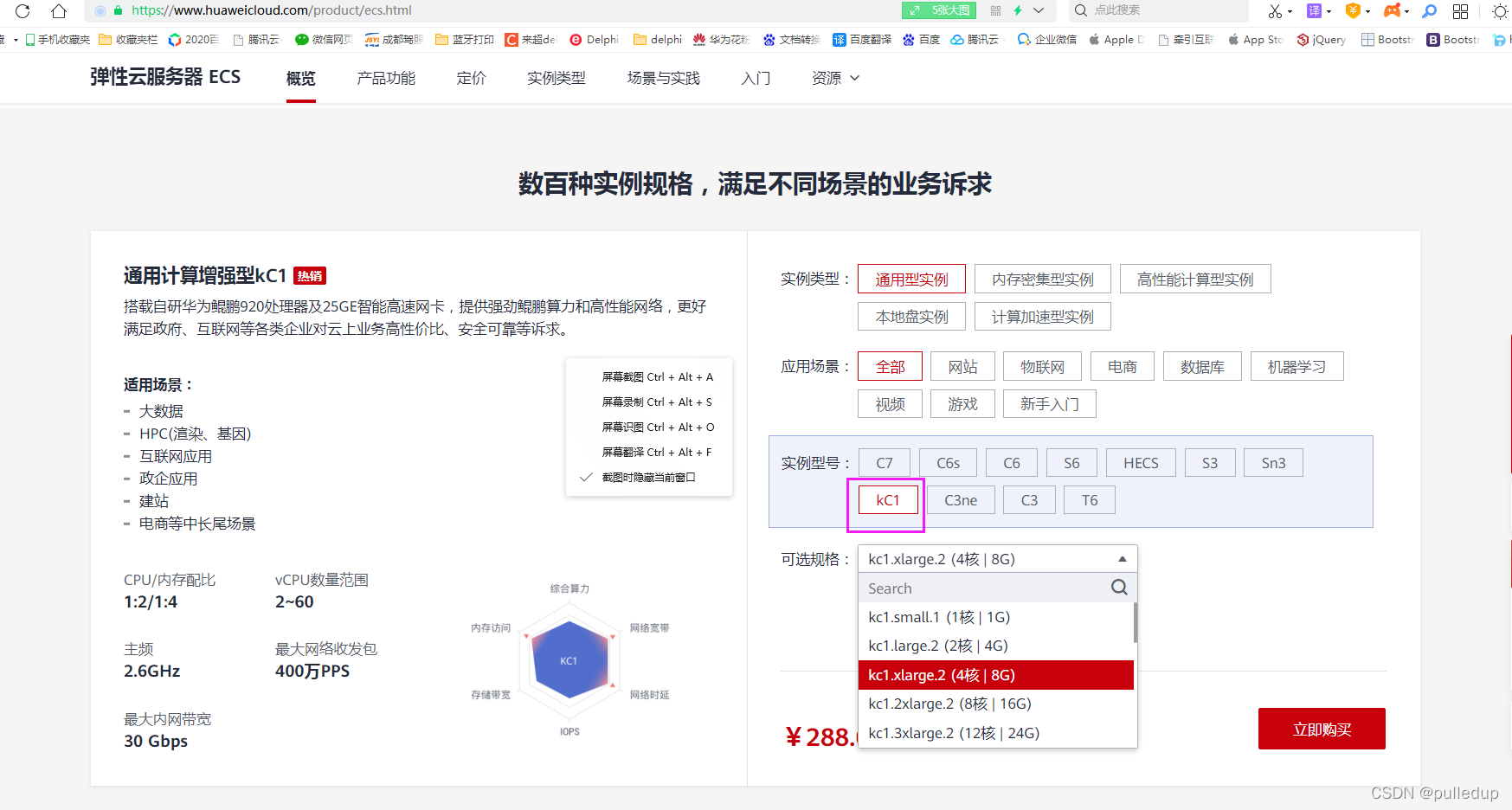Switch to the 概览 tab

[301, 79]
